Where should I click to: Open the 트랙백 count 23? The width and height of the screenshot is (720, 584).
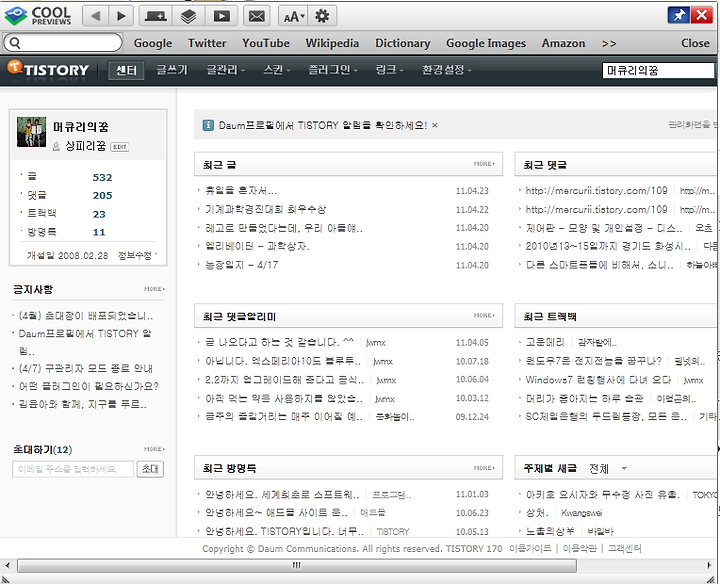pos(99,214)
